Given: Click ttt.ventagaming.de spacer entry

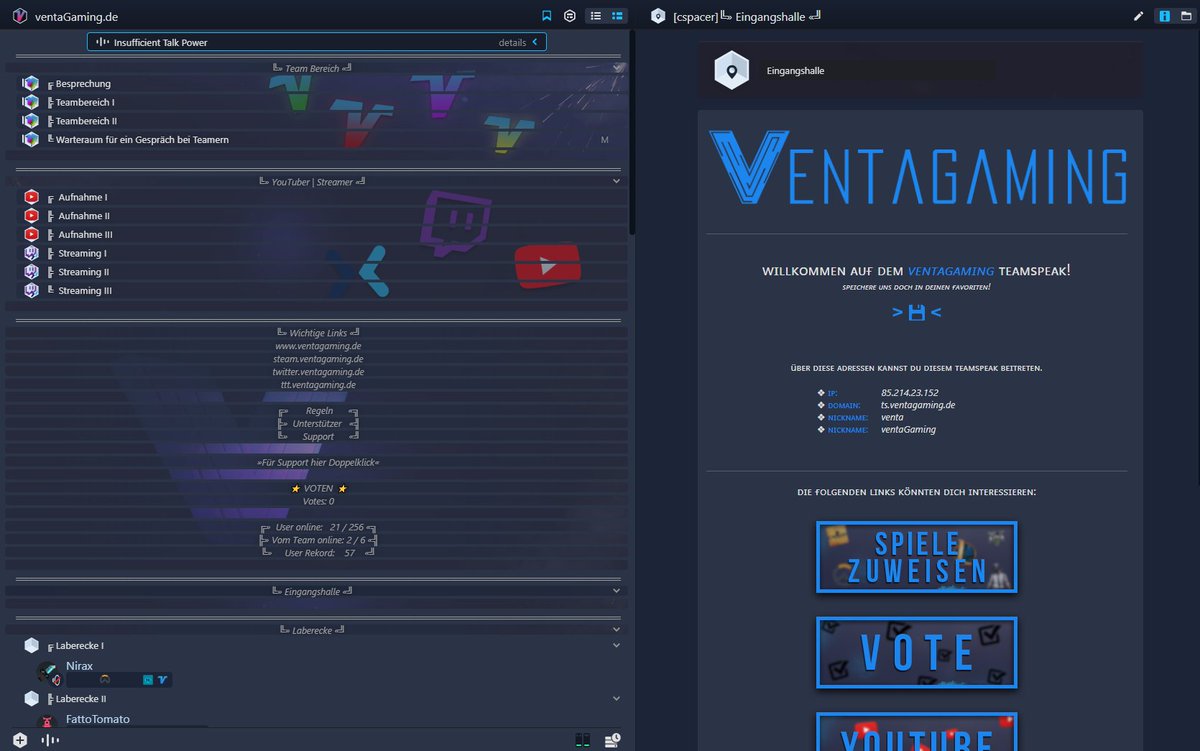Looking at the screenshot, I should pyautogui.click(x=318, y=385).
